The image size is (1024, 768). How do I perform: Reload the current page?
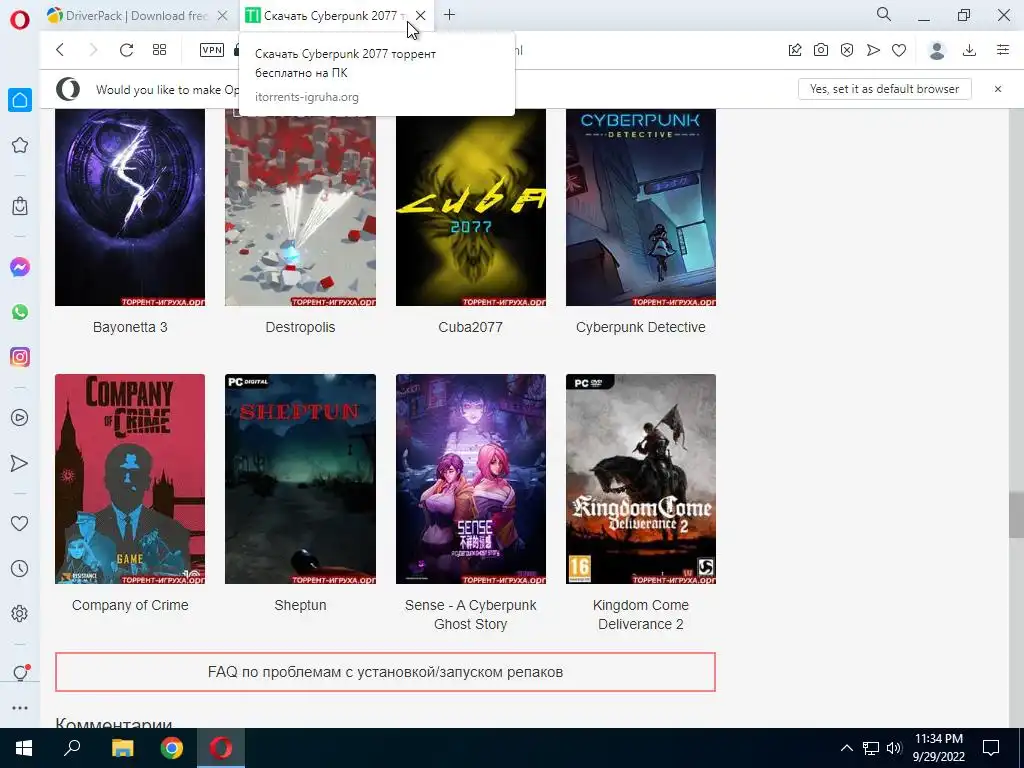click(126, 50)
